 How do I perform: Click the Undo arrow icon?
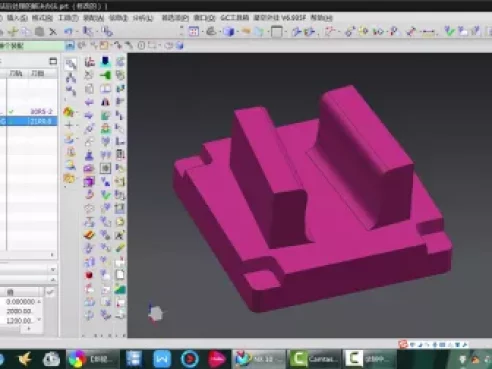click(68, 32)
